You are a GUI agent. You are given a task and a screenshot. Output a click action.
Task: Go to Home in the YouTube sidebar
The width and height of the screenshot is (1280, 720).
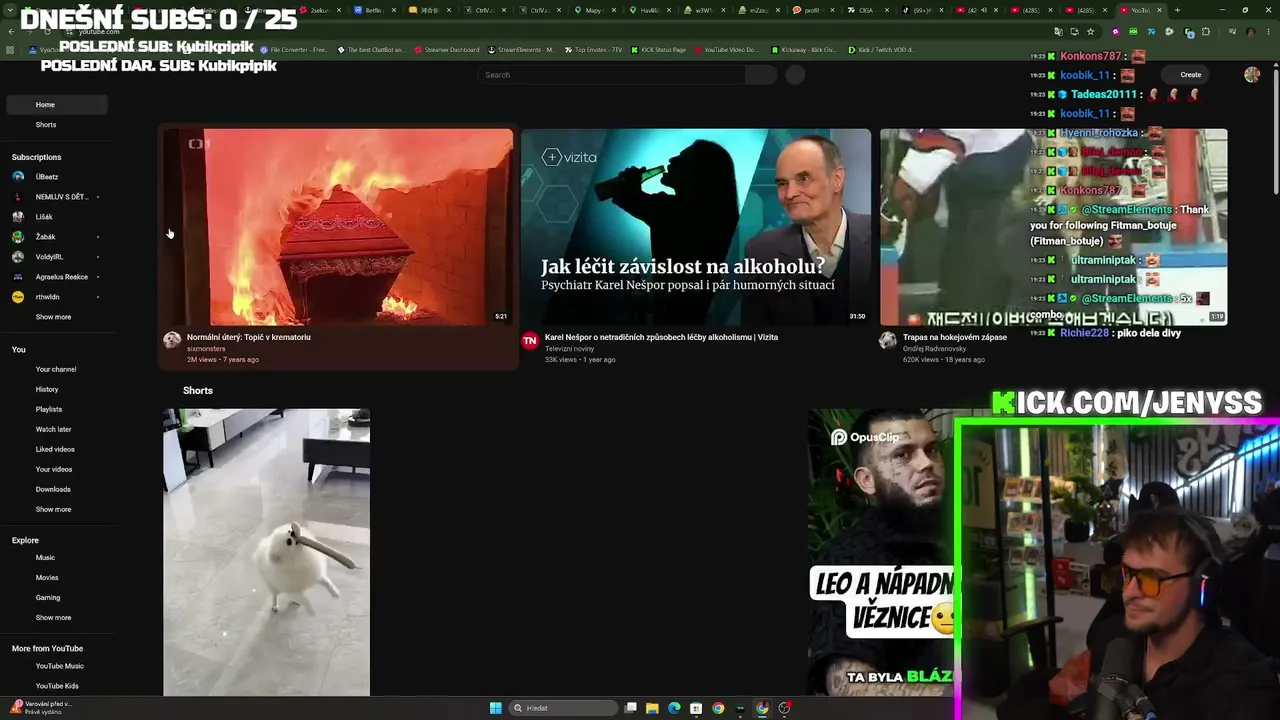tap(57, 105)
